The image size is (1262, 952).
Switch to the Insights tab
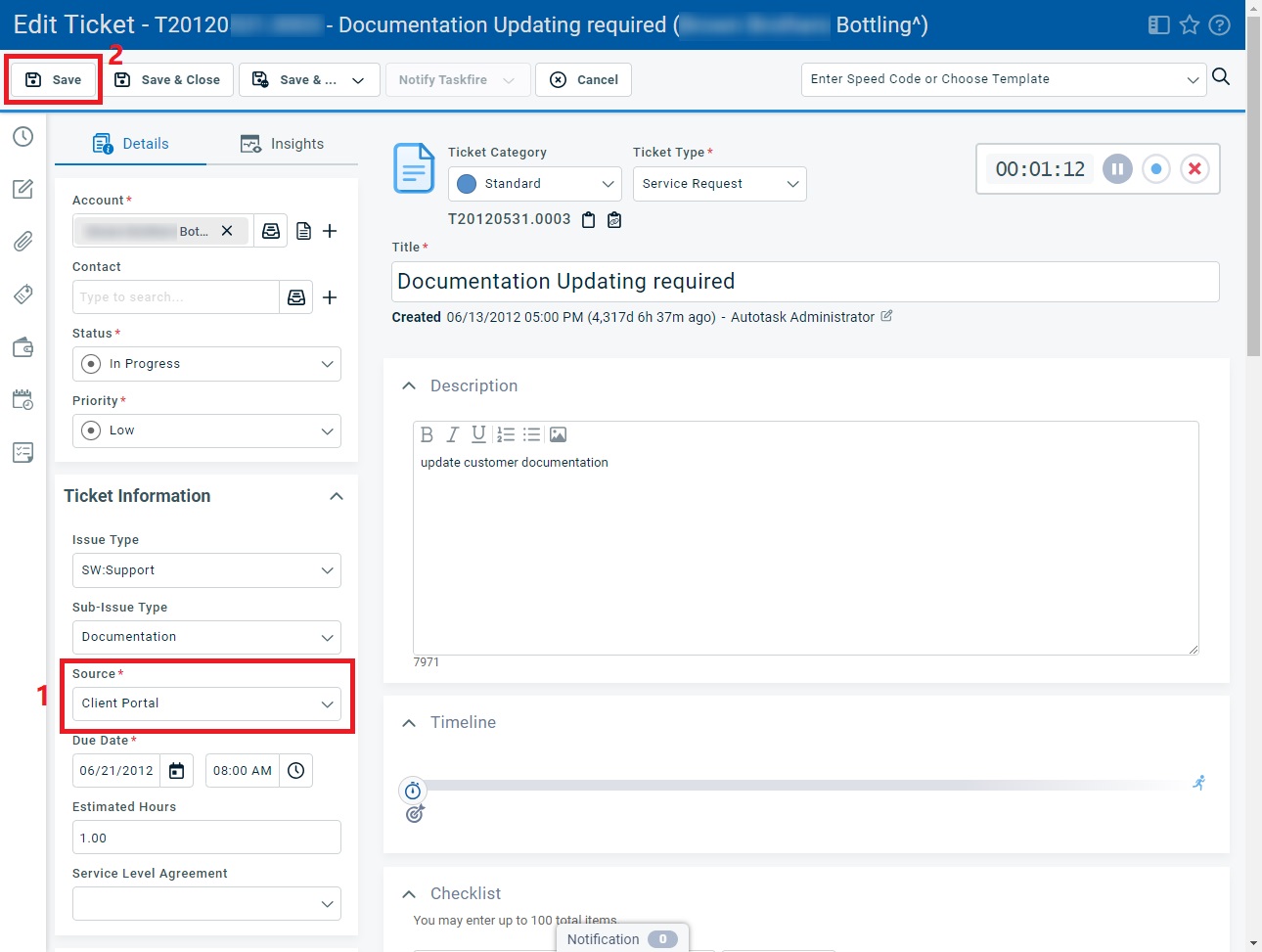point(282,144)
